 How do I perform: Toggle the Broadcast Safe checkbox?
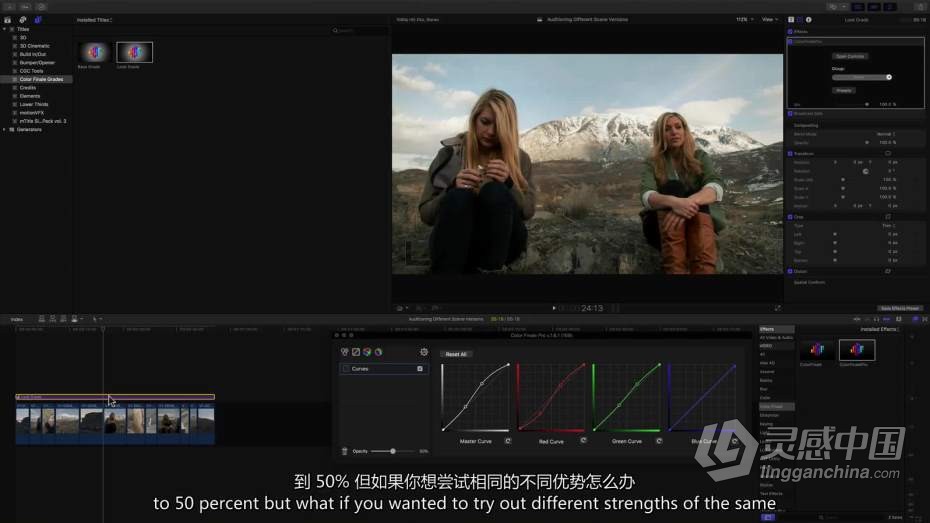click(790, 113)
